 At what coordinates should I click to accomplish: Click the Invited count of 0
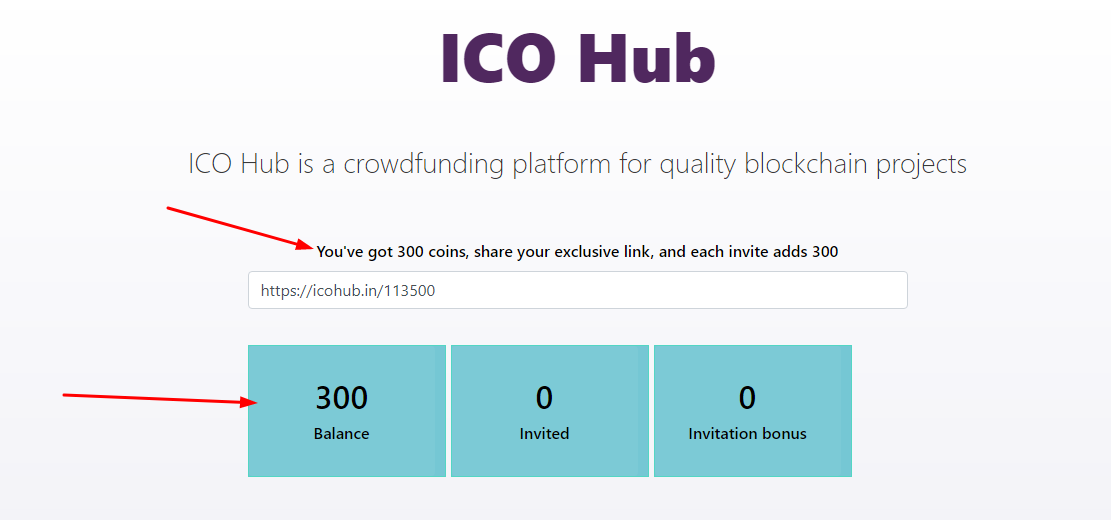(544, 398)
